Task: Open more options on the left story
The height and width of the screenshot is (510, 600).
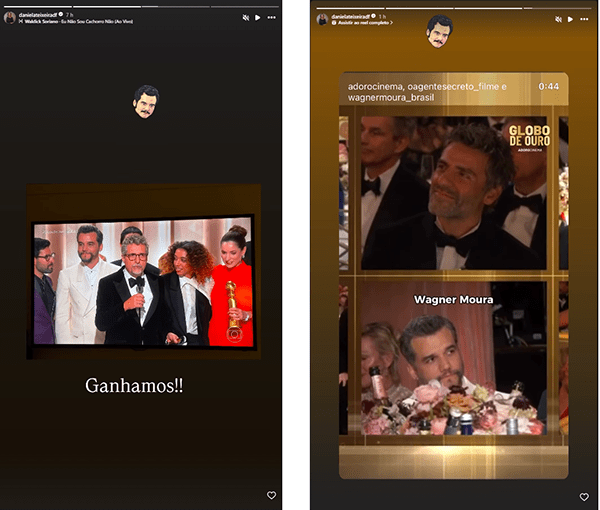Action: point(271,17)
